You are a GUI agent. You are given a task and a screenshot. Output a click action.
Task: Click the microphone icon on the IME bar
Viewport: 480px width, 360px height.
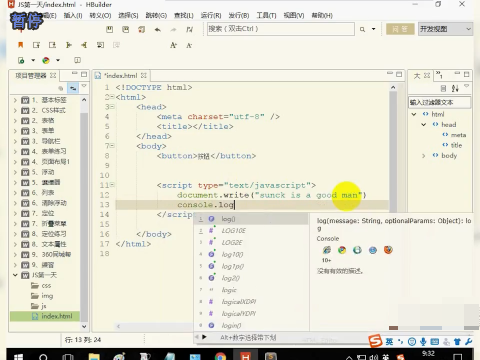[423, 342]
